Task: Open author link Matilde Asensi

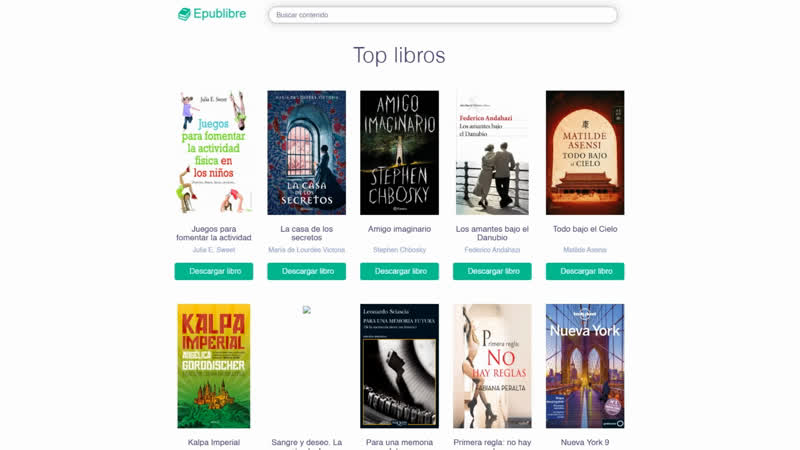Action: (585, 250)
